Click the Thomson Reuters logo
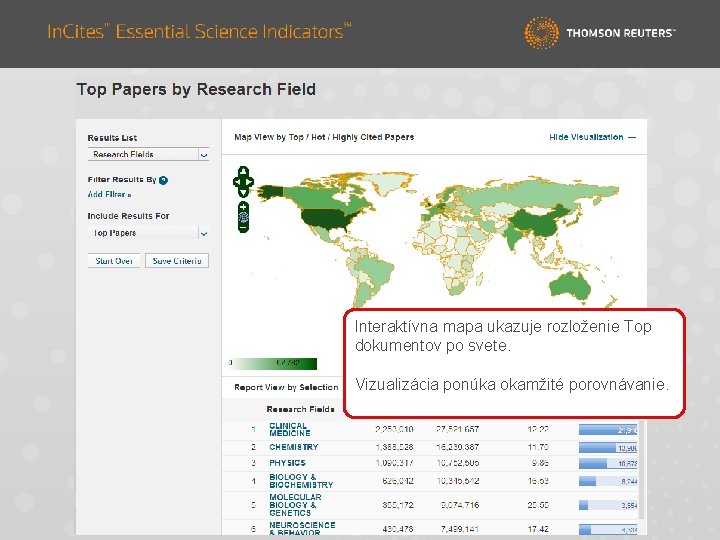 coord(600,33)
